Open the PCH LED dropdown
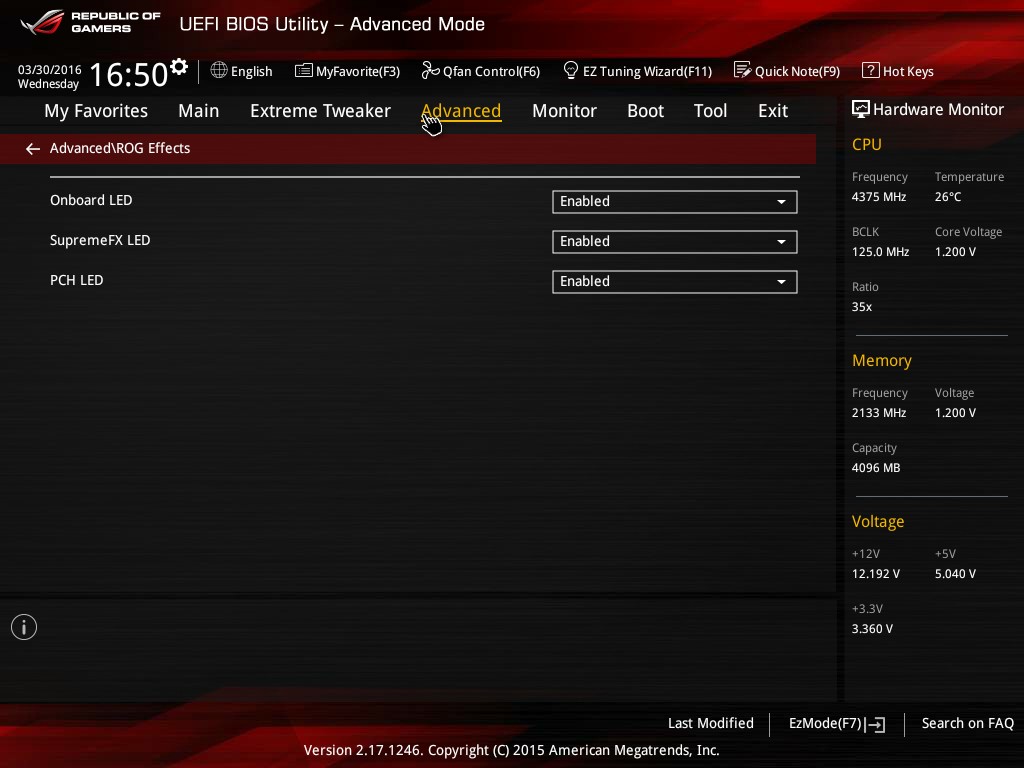The image size is (1024, 768). tap(675, 281)
